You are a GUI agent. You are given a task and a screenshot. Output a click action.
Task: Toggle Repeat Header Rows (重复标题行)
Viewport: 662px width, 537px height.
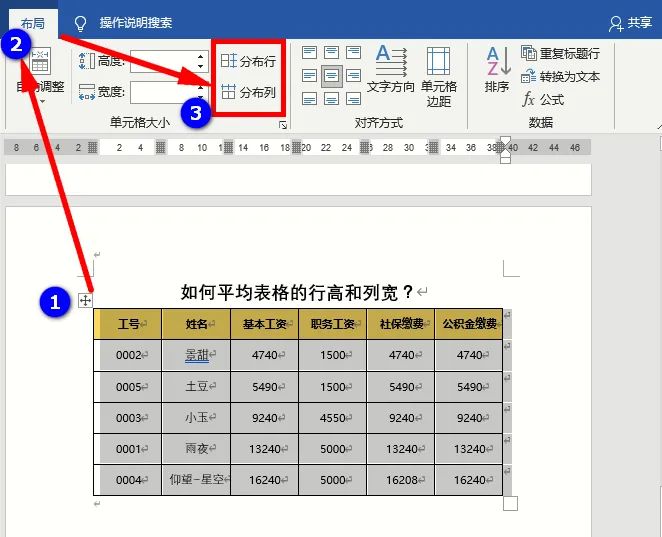pos(560,54)
